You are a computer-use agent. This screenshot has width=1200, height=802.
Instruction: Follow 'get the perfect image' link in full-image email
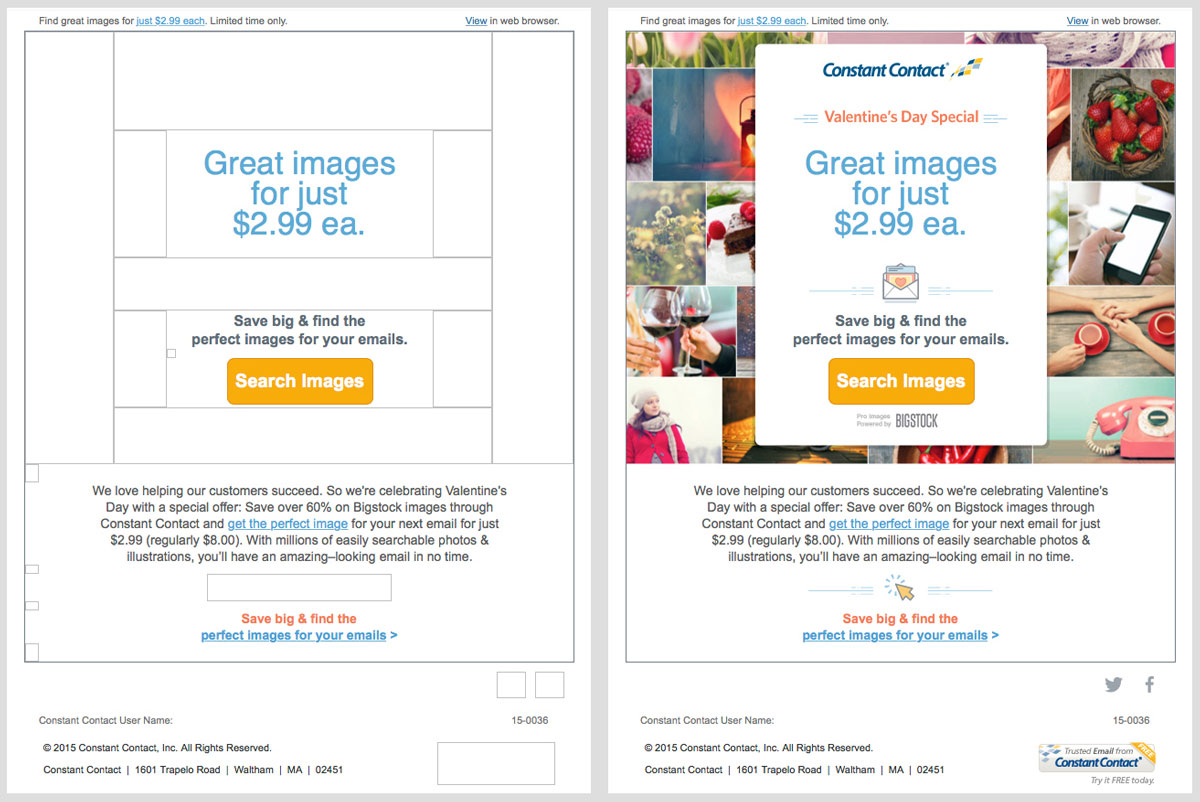pos(889,524)
